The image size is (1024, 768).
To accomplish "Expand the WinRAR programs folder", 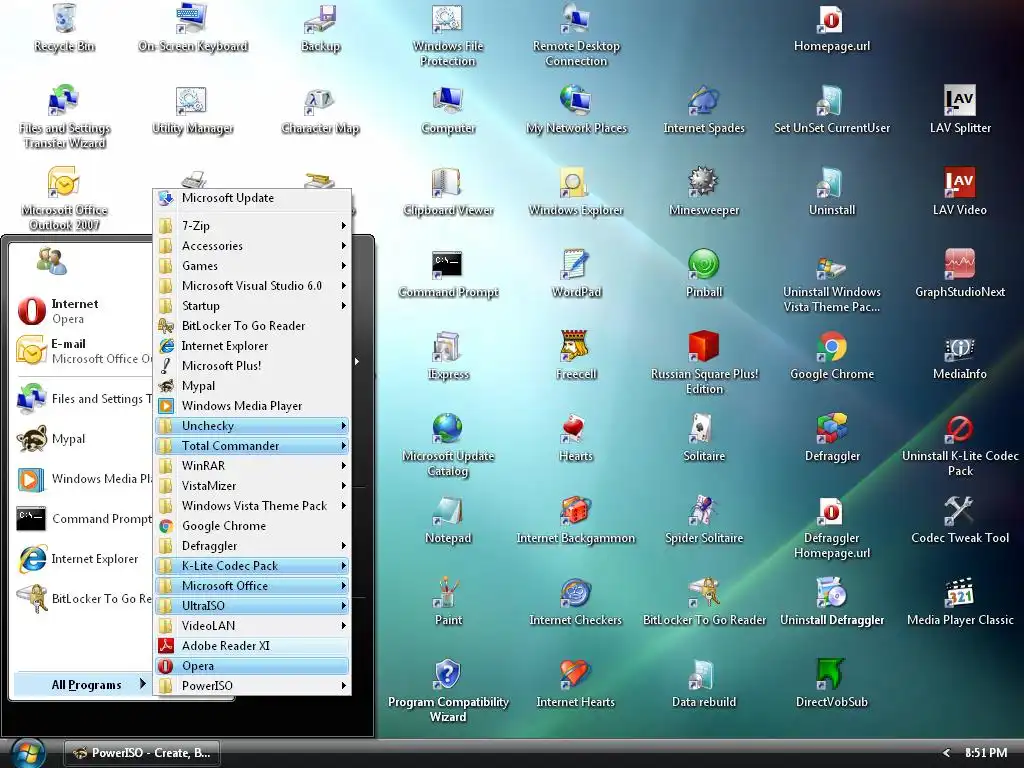I will tap(252, 466).
